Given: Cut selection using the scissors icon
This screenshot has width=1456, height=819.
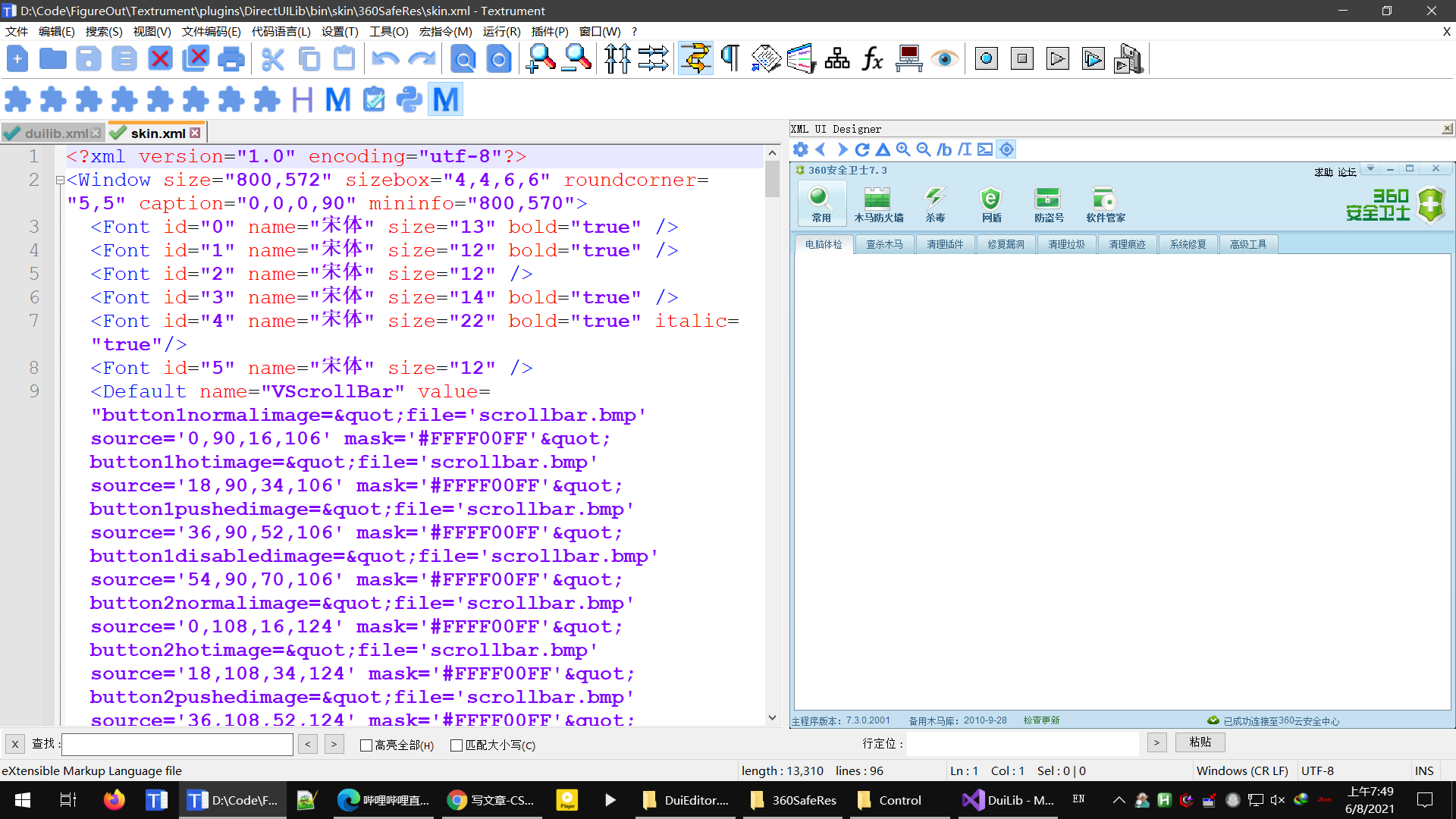Looking at the screenshot, I should pos(273,58).
